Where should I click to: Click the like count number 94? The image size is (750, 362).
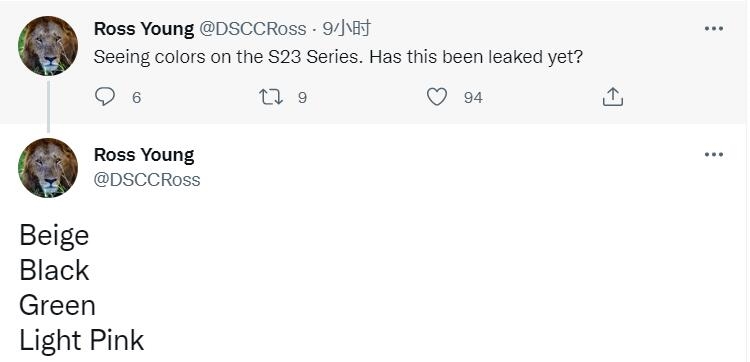(x=473, y=98)
